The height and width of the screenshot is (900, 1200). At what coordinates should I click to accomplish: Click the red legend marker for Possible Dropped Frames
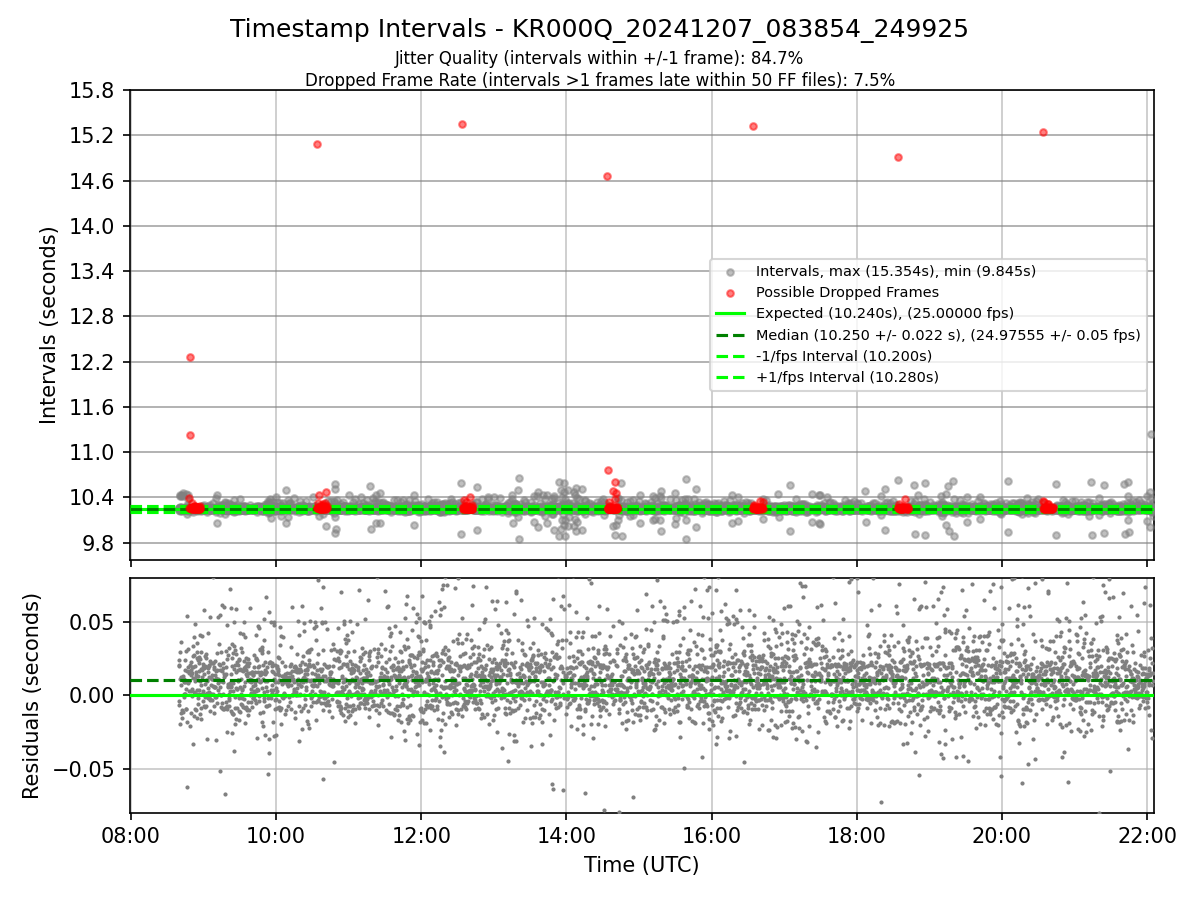tap(731, 293)
